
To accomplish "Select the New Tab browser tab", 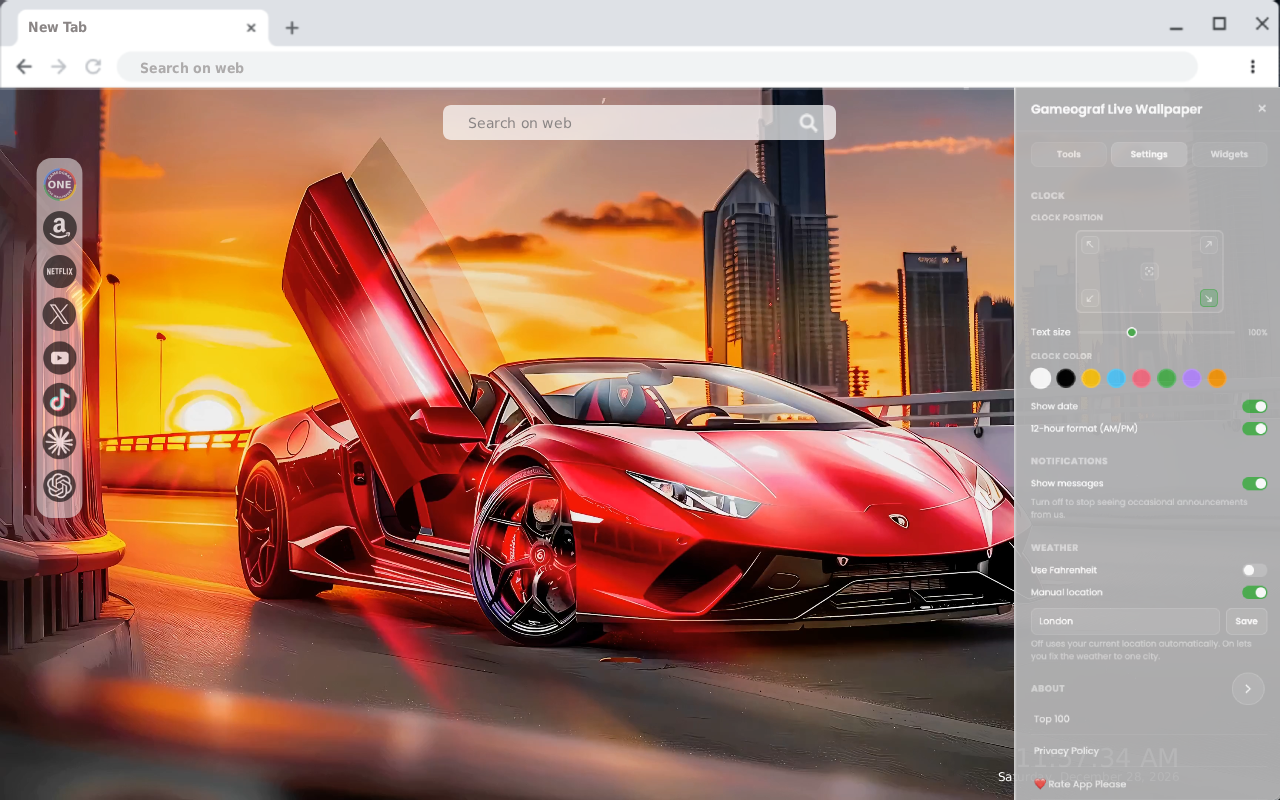I will 141,27.
